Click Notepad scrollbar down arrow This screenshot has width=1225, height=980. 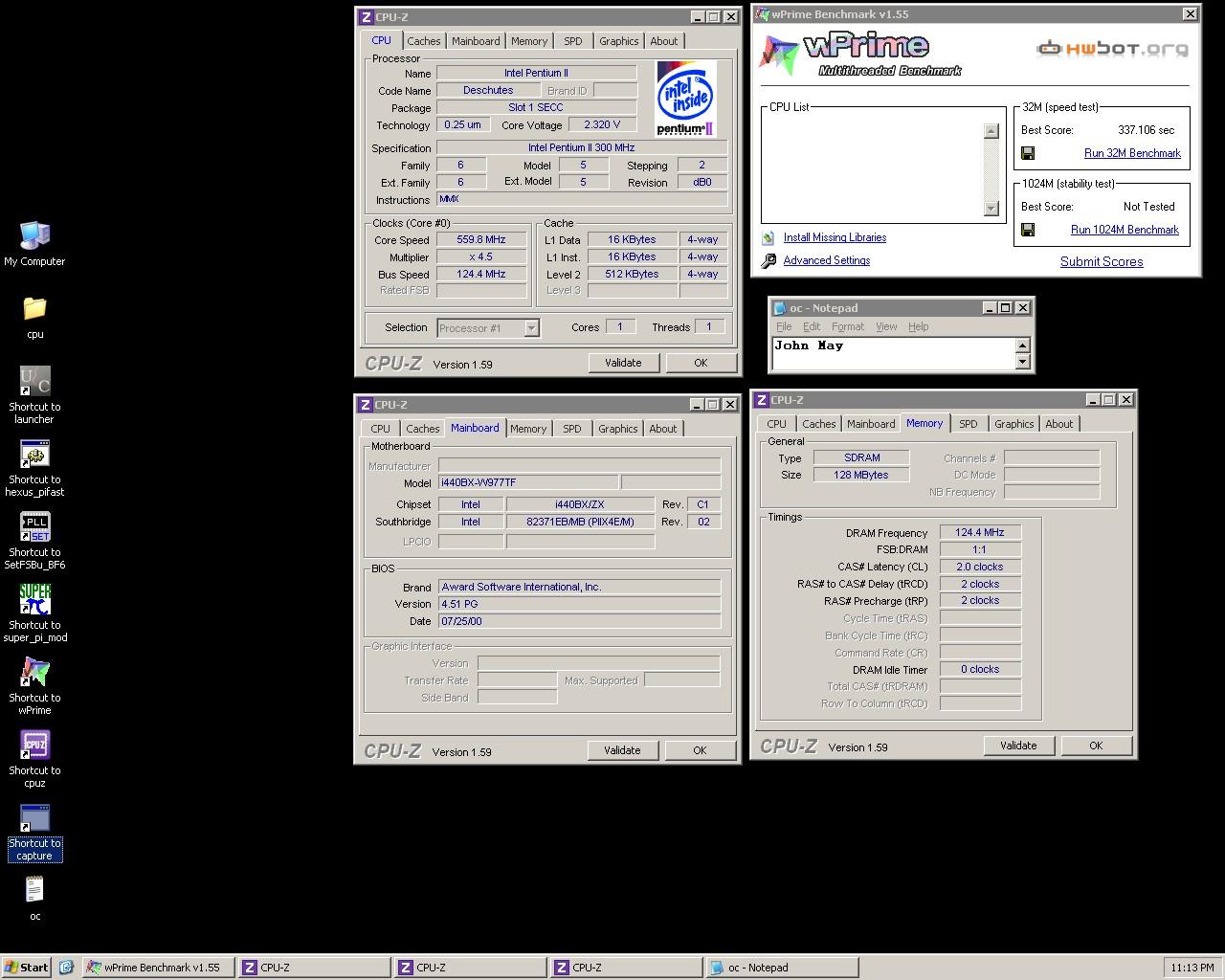point(1022,362)
